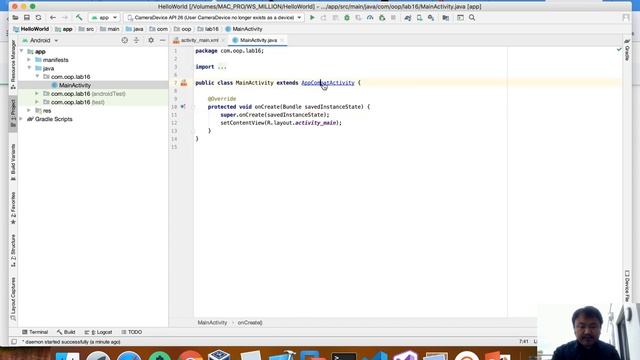Expand the manifests folder
This screenshot has width=640, height=360.
(x=29, y=60)
